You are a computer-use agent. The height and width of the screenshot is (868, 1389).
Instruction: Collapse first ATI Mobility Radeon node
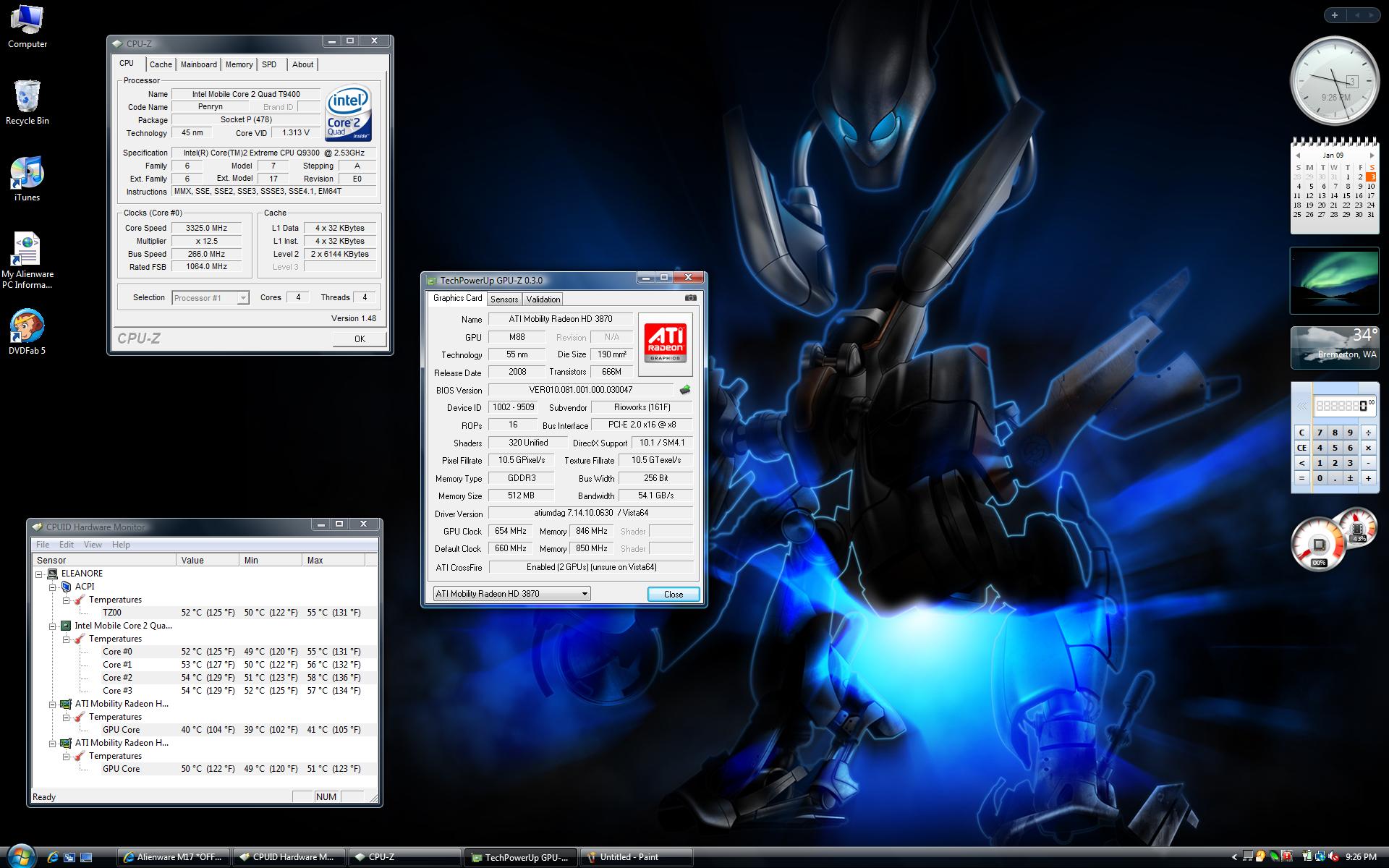(52, 704)
